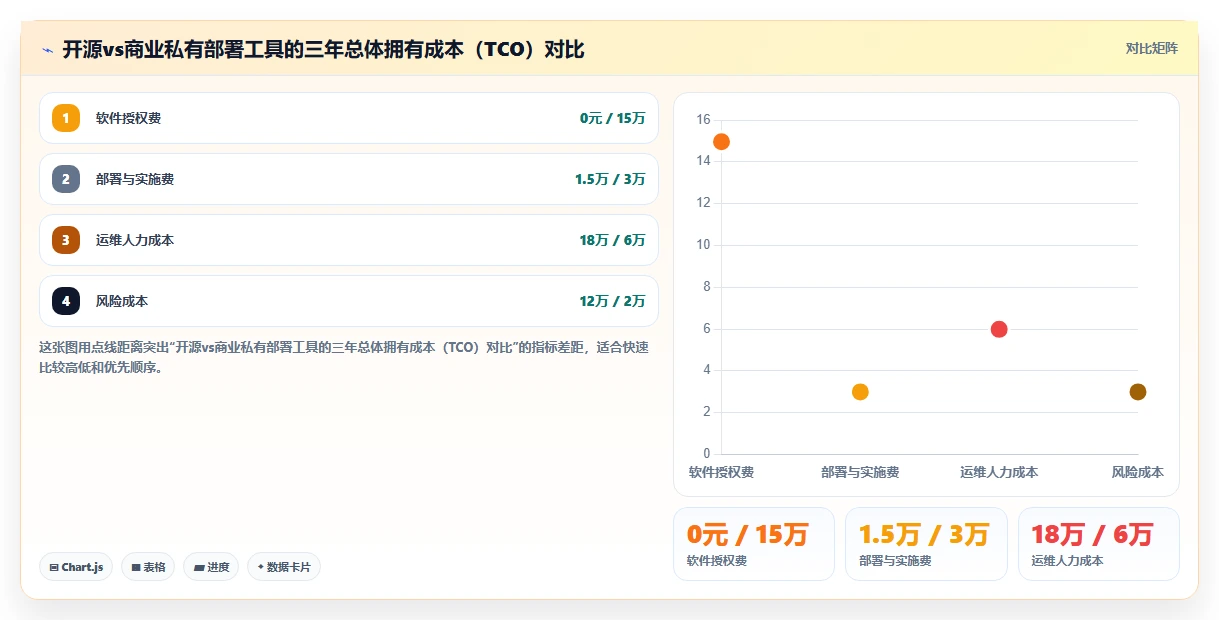Select the 进度 tag
This screenshot has width=1219, height=620.
point(211,567)
